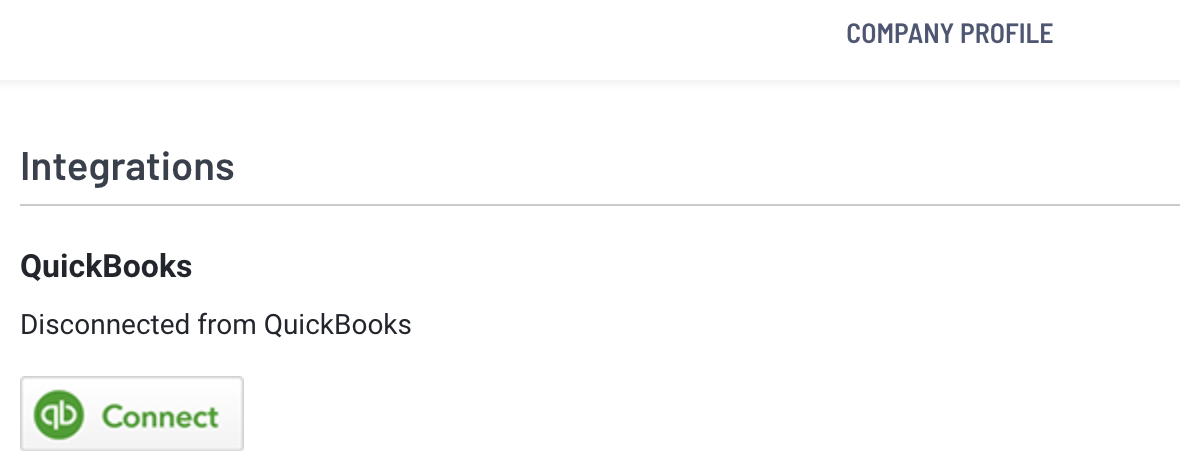Connect to QuickBooks using the Connect button

click(x=132, y=414)
